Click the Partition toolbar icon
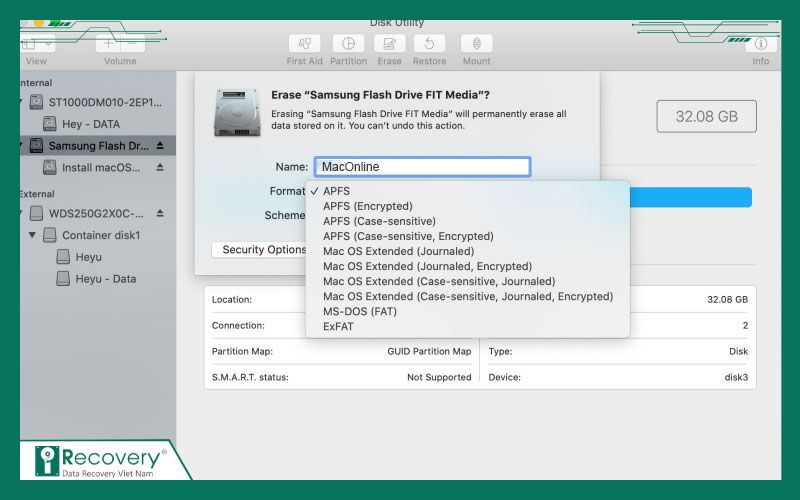Screen dimensions: 800x500 coord(348,44)
